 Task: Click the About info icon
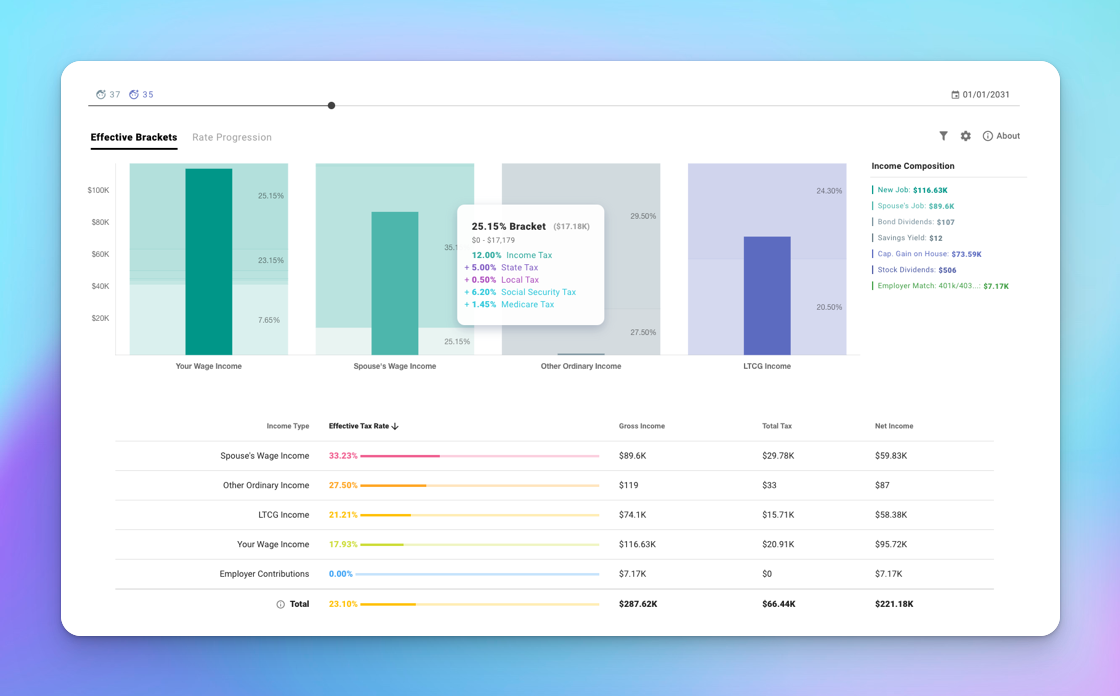pyautogui.click(x=988, y=136)
